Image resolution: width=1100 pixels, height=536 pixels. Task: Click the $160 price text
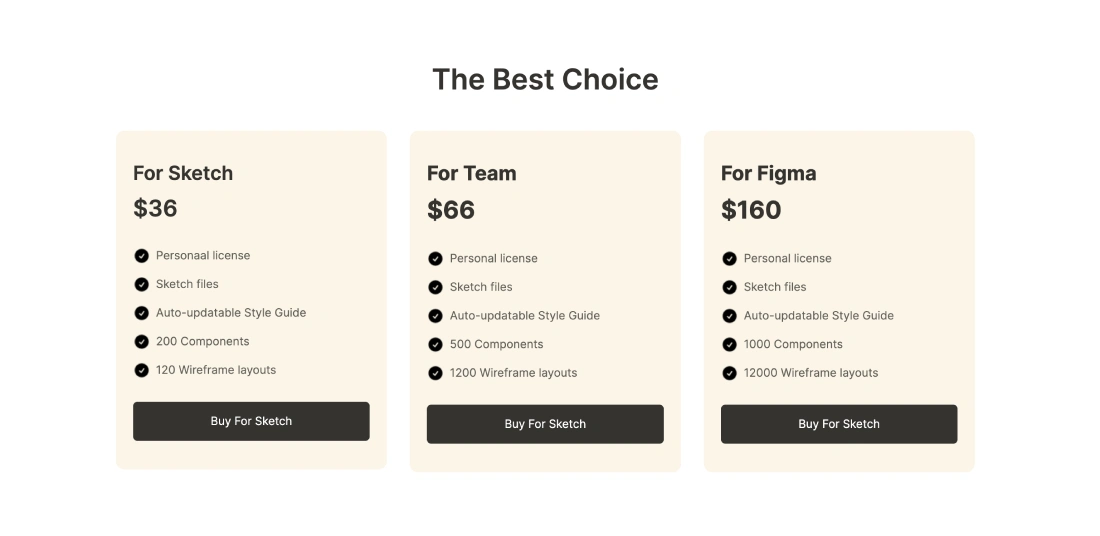pyautogui.click(x=751, y=210)
